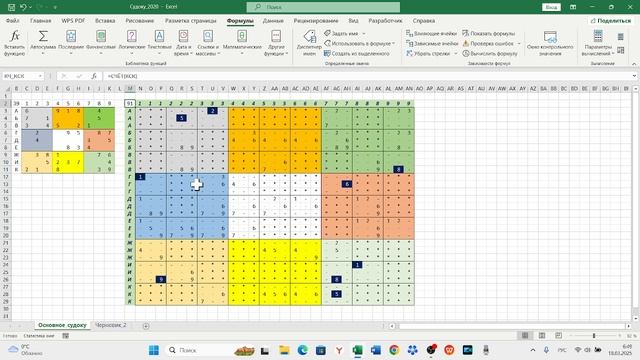Save the workbook with save icon

pos(11,7)
